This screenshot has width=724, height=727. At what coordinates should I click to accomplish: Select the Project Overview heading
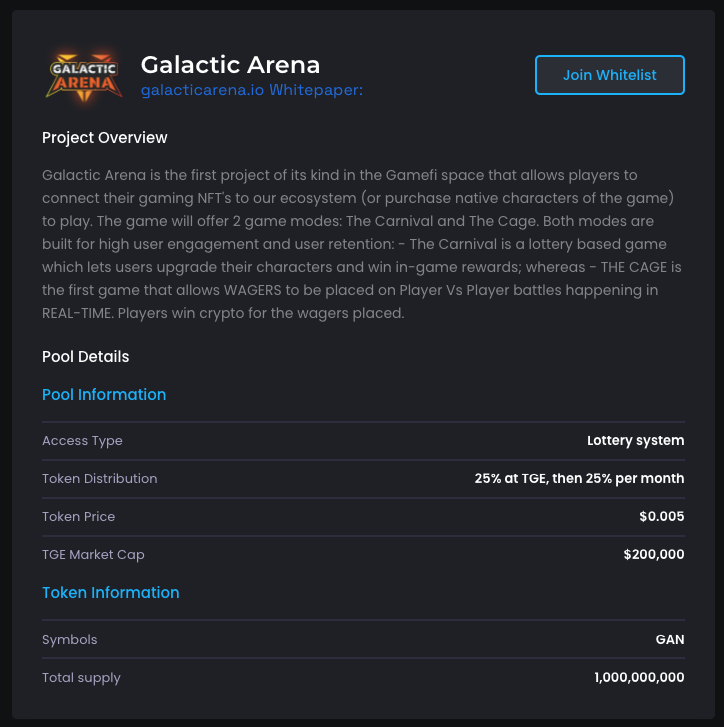click(x=105, y=137)
